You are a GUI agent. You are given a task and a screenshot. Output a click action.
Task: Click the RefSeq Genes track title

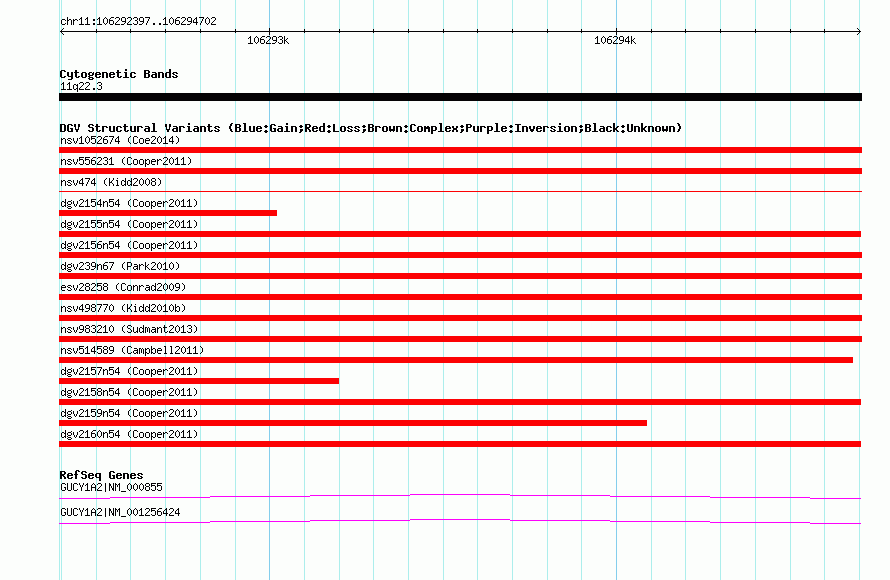(101, 475)
